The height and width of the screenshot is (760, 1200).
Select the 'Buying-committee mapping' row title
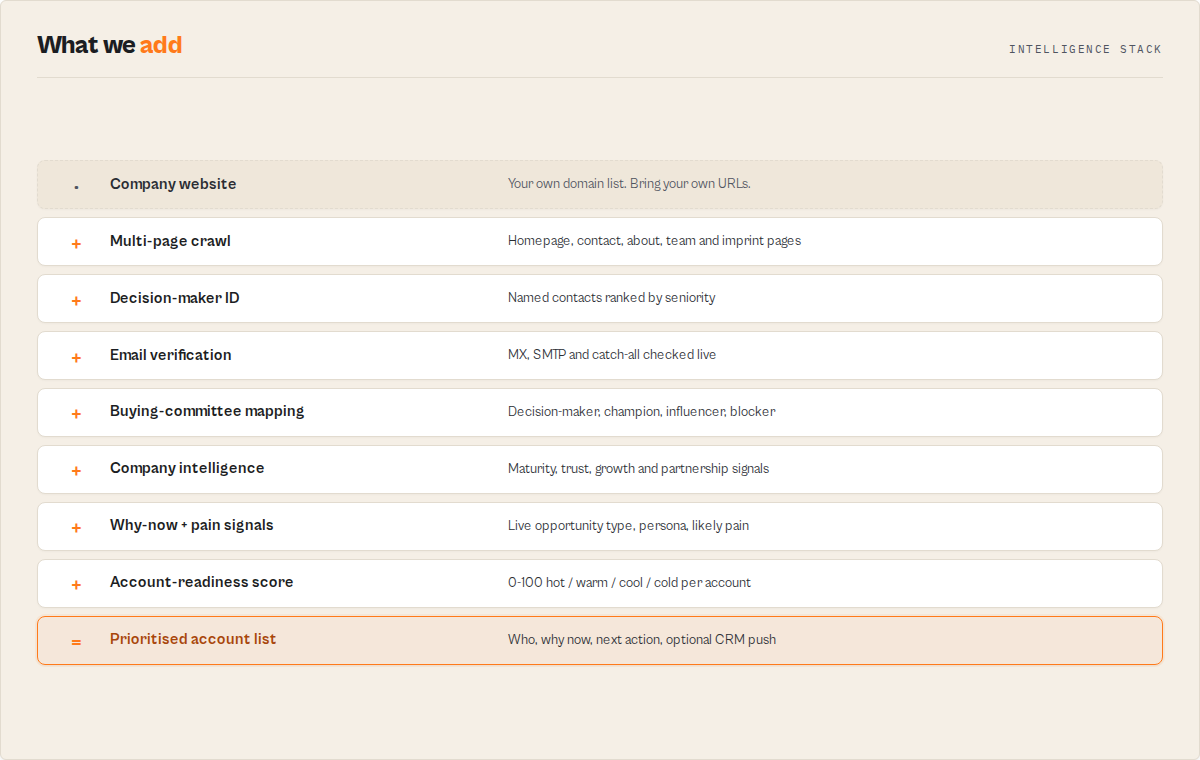pyautogui.click(x=207, y=411)
